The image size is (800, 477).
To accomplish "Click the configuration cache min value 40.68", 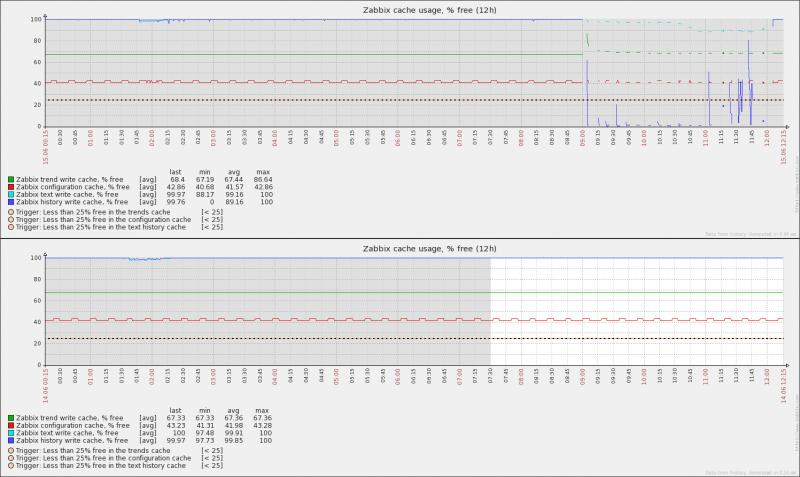I will coord(205,187).
